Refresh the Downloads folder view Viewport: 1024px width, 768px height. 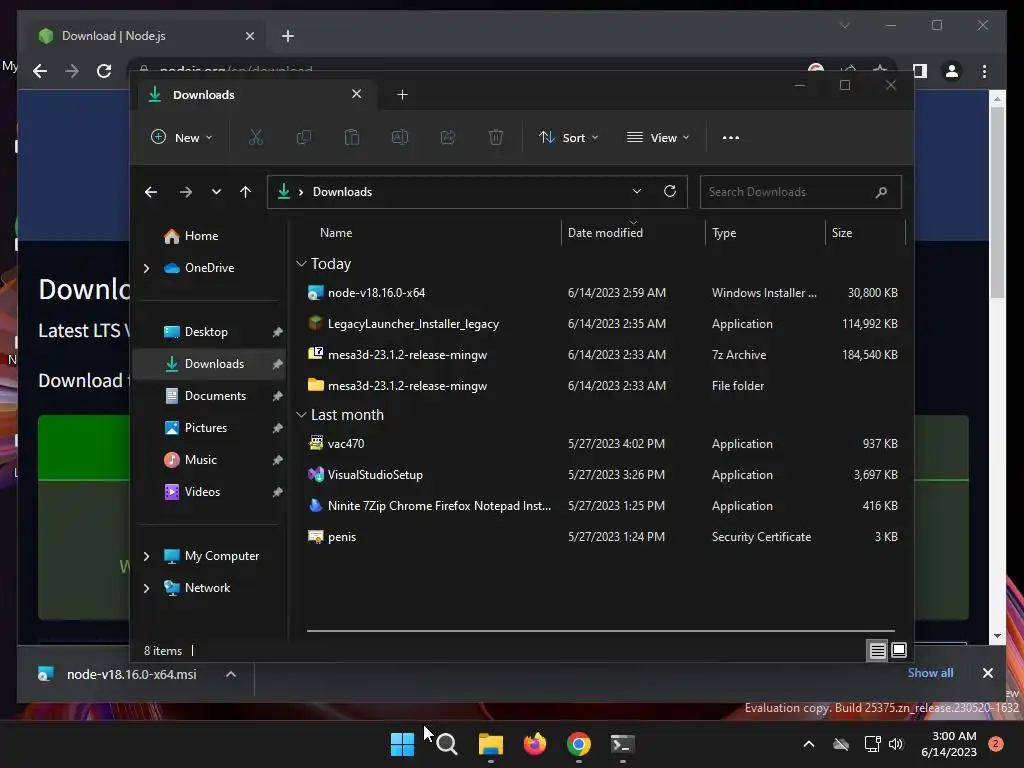click(670, 191)
